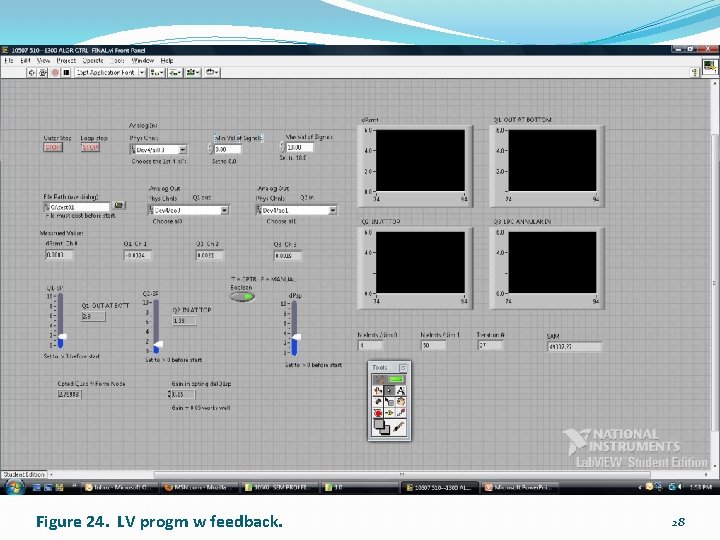Viewport: 720px width, 540px height.
Task: Click the Max Val of Signals field
Action: pos(299,147)
